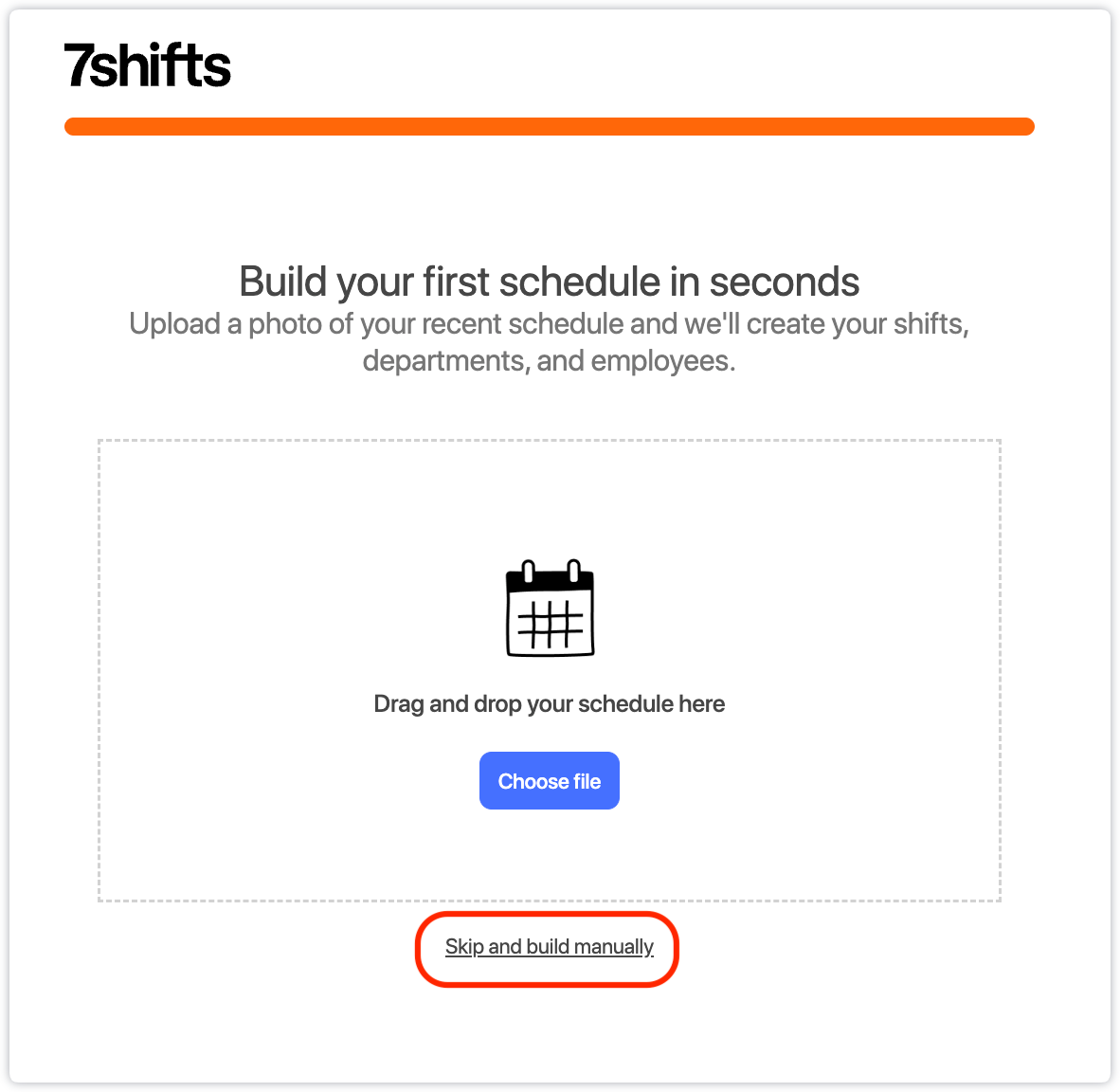Image resolution: width=1120 pixels, height=1092 pixels.
Task: Click the "Upload a photo of your recent schedule" subtitle
Action: pos(549,324)
